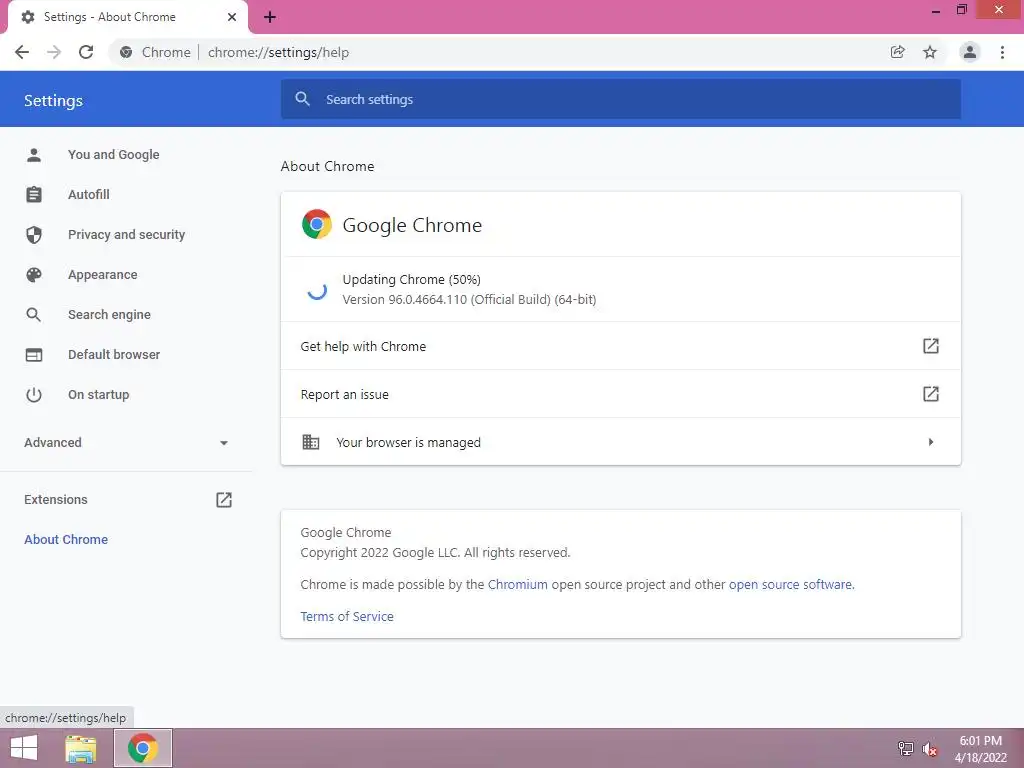Screen dimensions: 1024x768
Task: Open On startup settings
Action: tap(99, 394)
